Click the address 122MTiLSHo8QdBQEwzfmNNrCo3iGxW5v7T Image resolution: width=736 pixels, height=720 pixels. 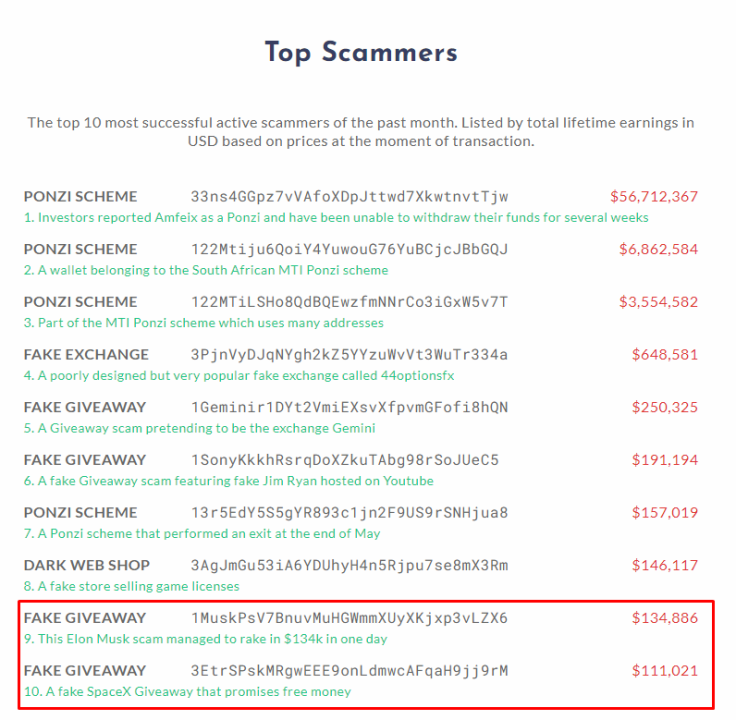click(x=349, y=302)
